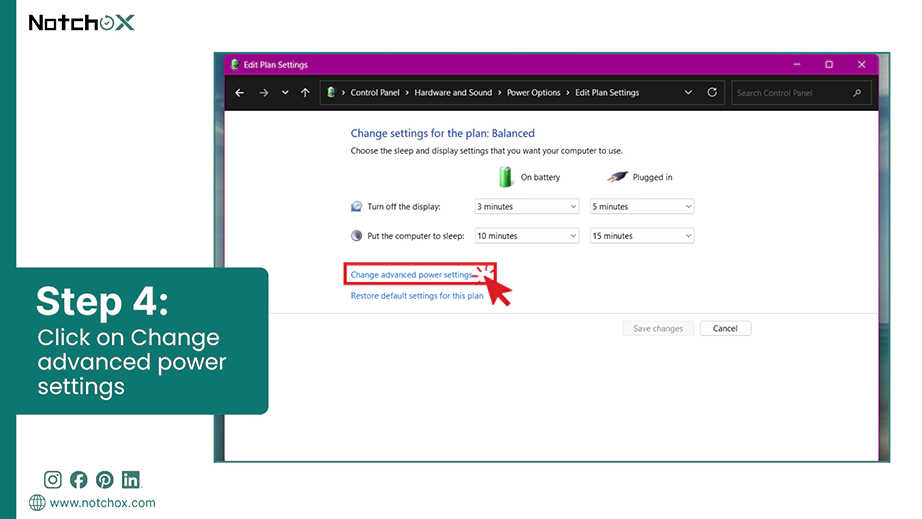Click Restore default settings for this plan
The image size is (922, 519).
coord(417,296)
